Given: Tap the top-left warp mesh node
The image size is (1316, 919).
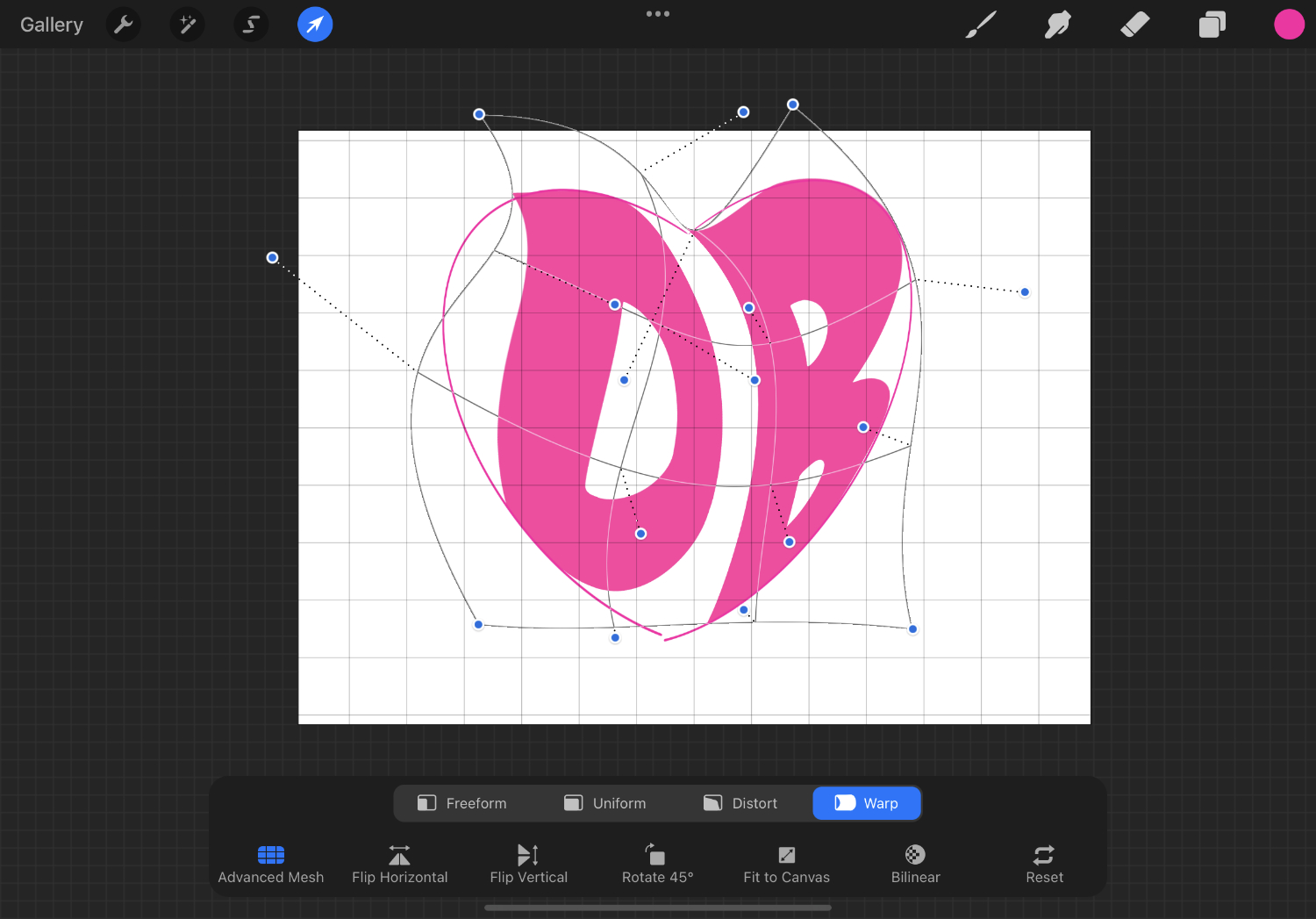Looking at the screenshot, I should (479, 114).
